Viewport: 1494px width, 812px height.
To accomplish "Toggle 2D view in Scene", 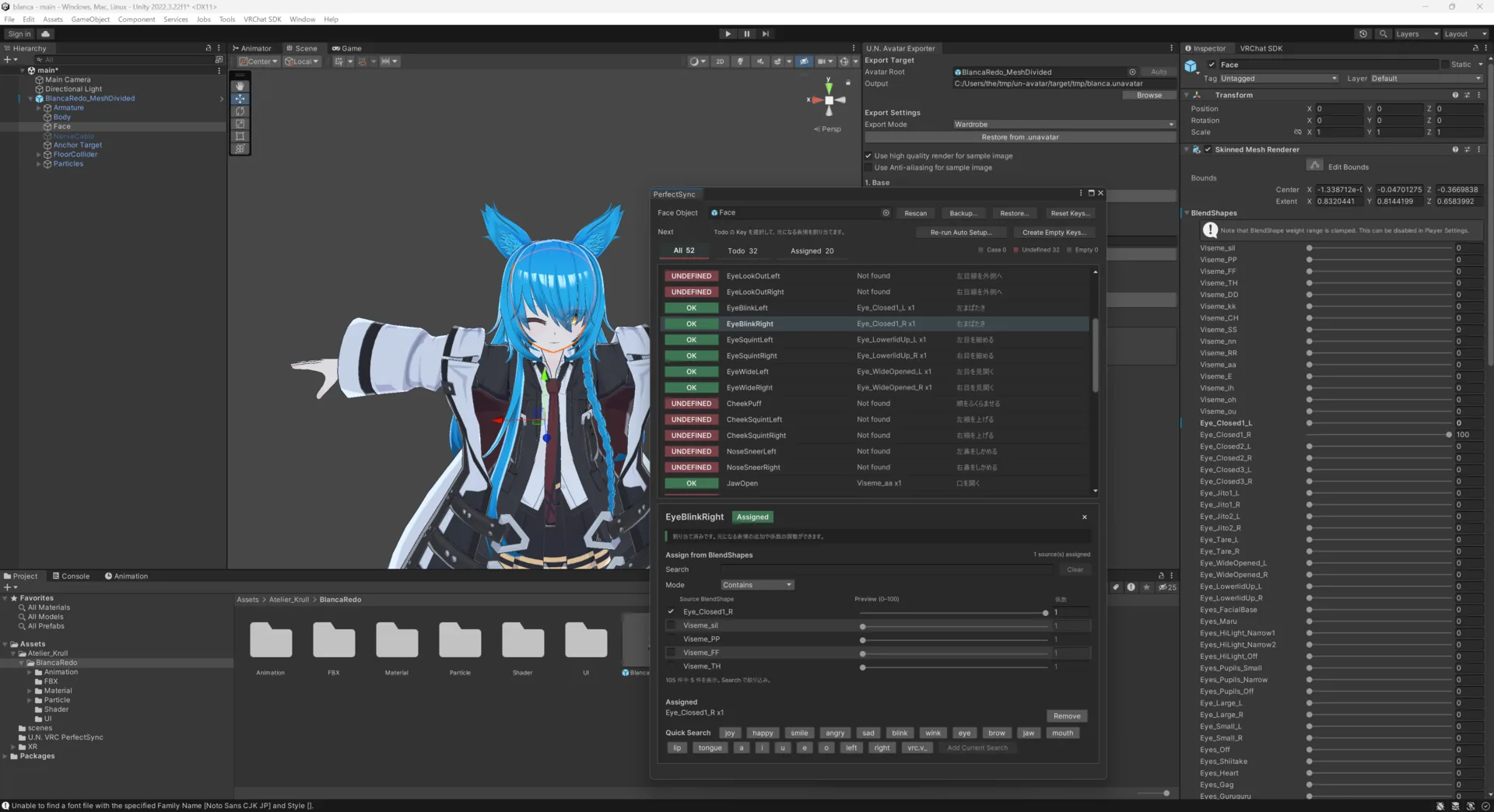I will (x=720, y=61).
